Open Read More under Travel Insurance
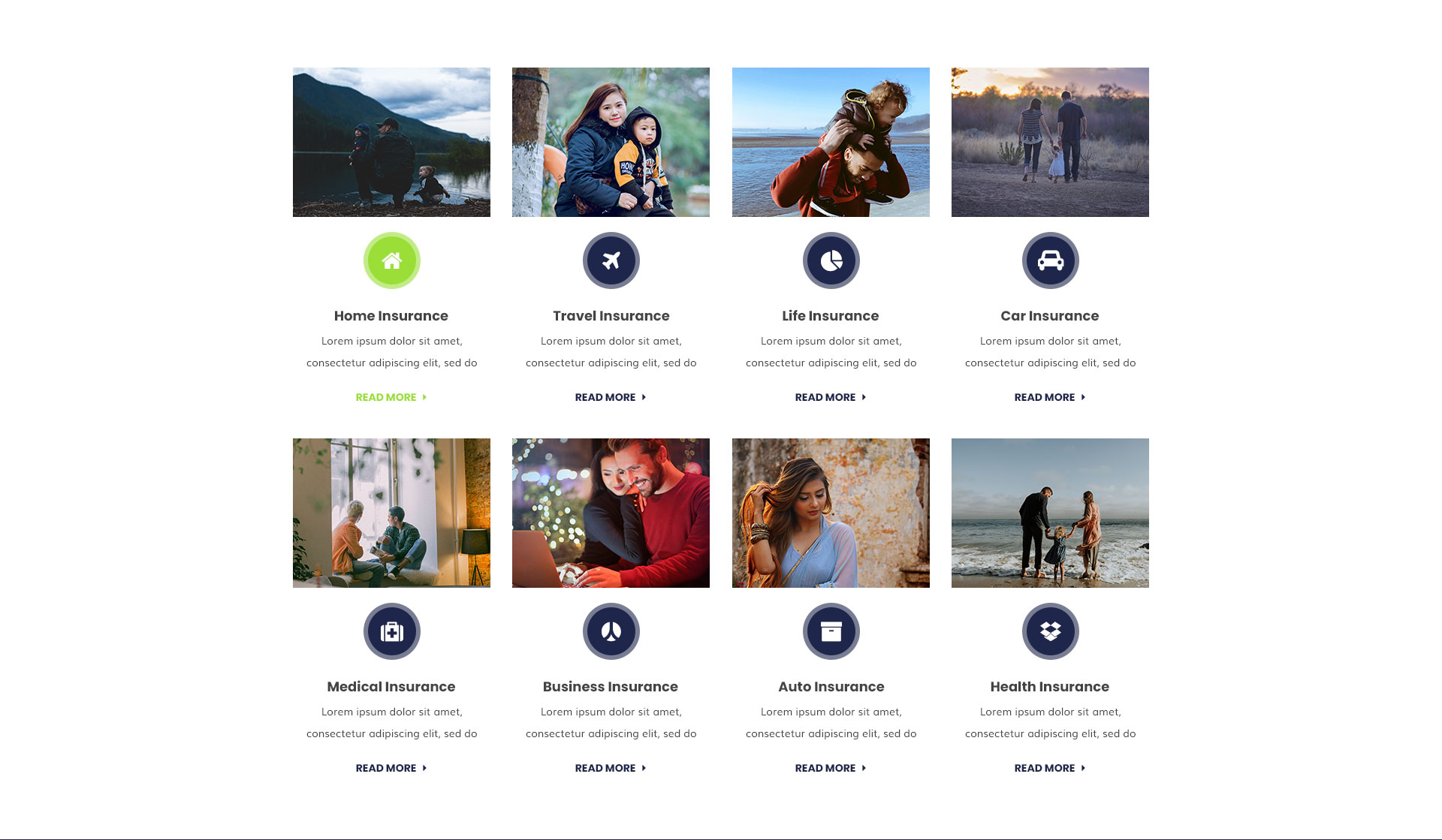This screenshot has width=1442, height=840. [611, 397]
